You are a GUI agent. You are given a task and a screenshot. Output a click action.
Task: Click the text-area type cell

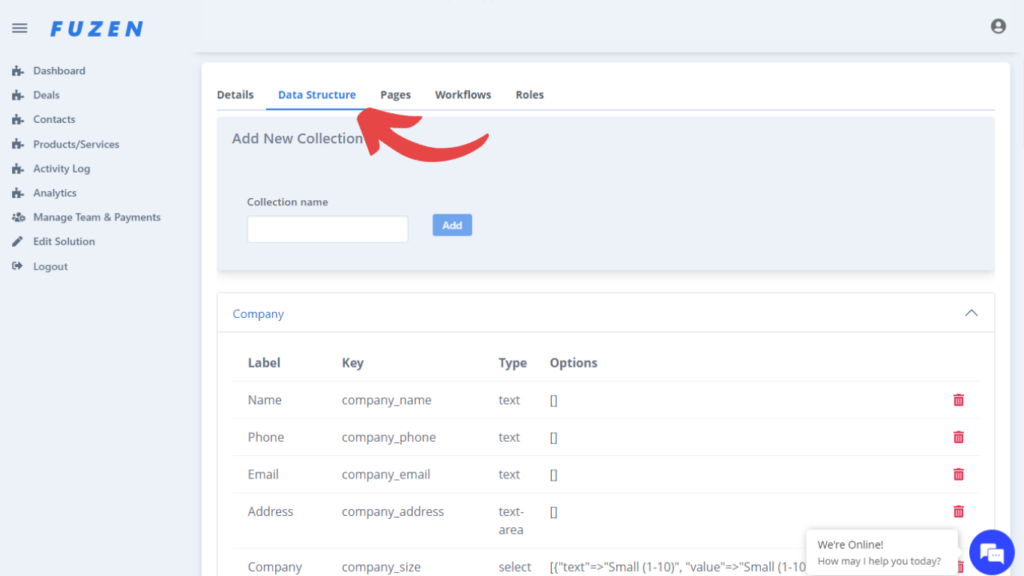(x=511, y=520)
